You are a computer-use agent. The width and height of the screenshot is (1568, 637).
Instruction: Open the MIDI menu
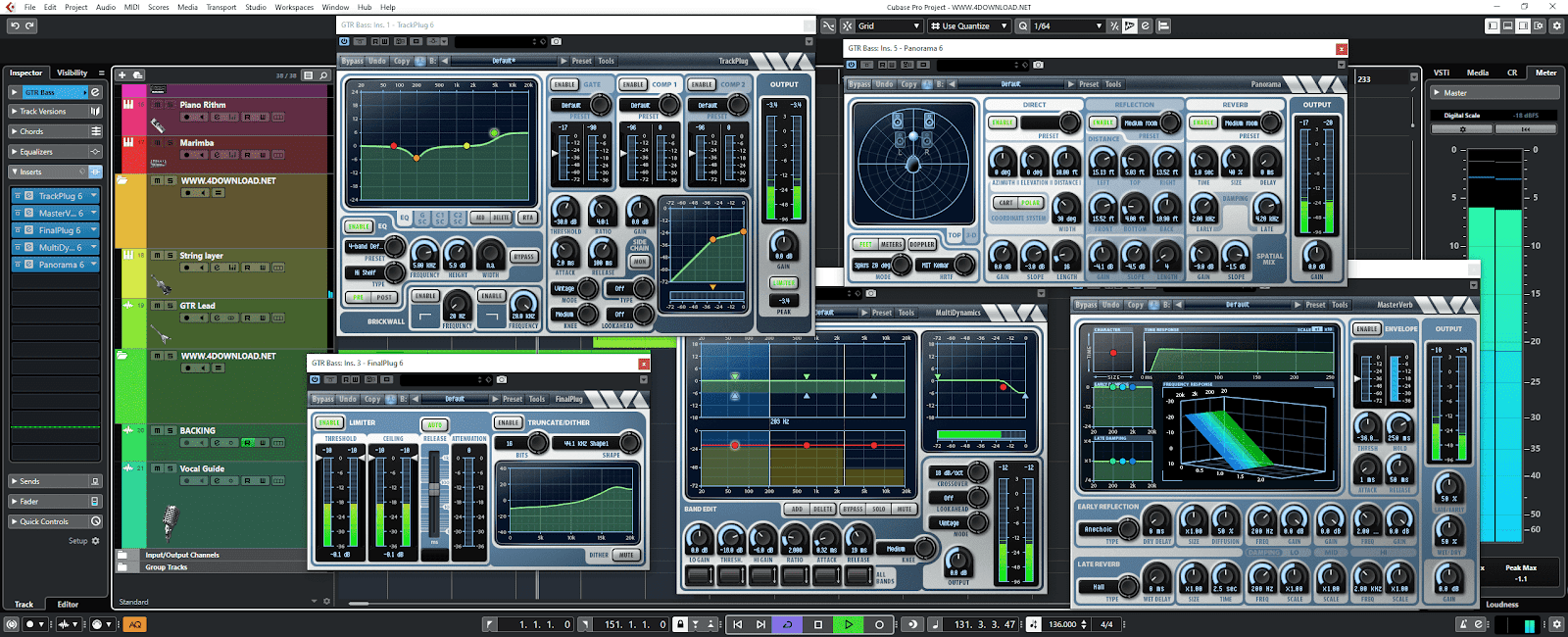pos(131,7)
